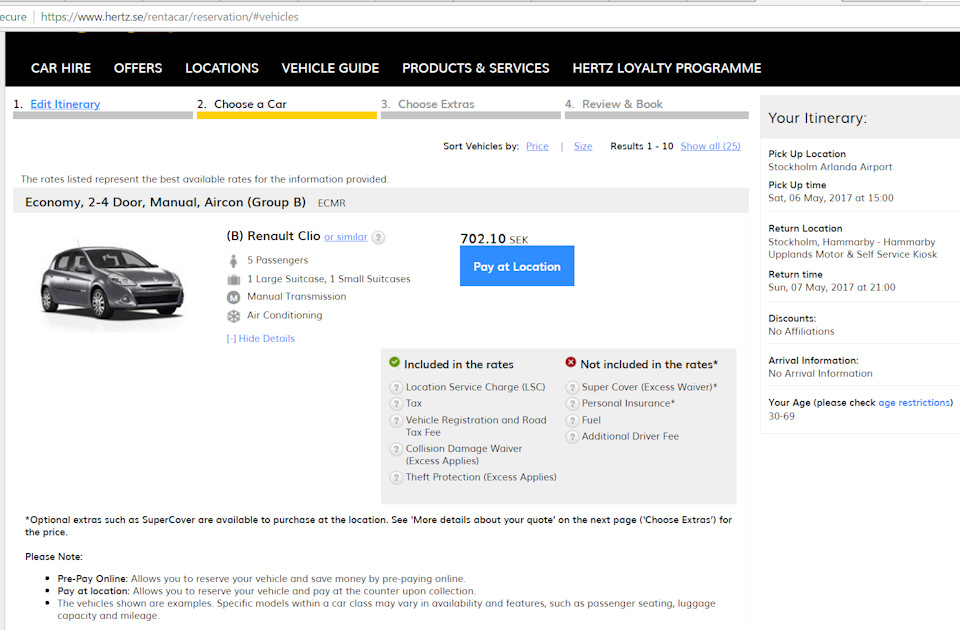The image size is (960, 630).
Task: Click help icon for Additional Driver Fee
Action: coord(572,437)
